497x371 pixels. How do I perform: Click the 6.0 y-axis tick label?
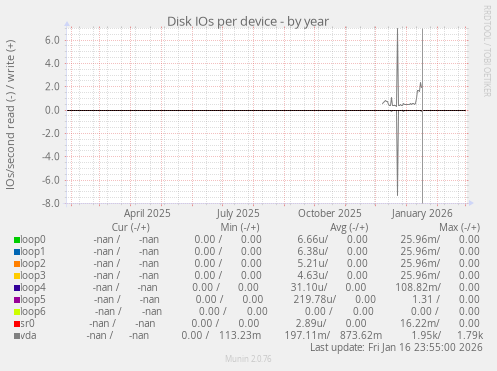[52, 40]
